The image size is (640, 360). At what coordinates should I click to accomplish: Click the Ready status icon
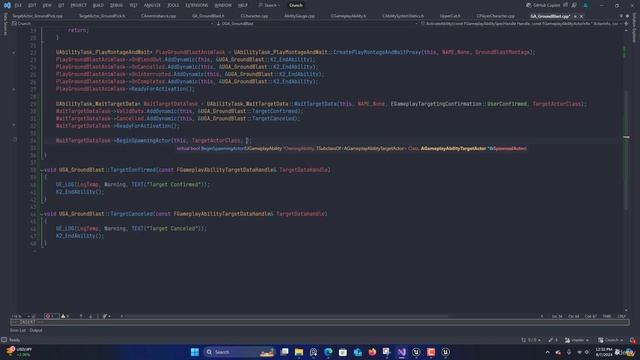coord(4,340)
